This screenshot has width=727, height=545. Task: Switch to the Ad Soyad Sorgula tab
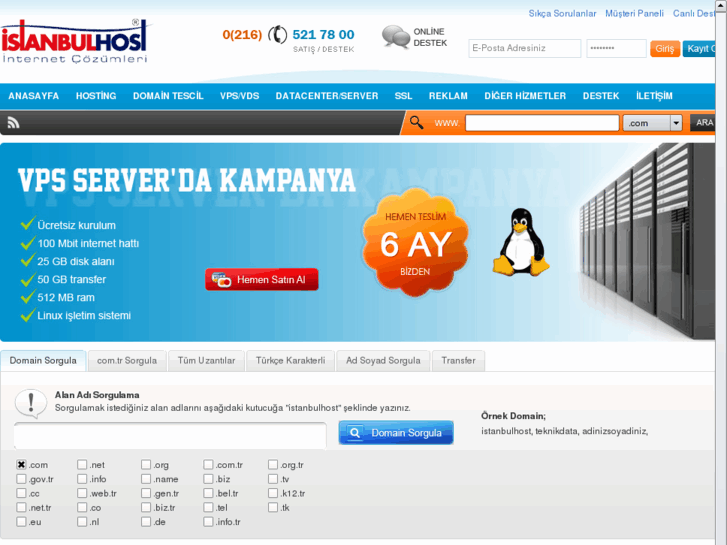point(383,360)
